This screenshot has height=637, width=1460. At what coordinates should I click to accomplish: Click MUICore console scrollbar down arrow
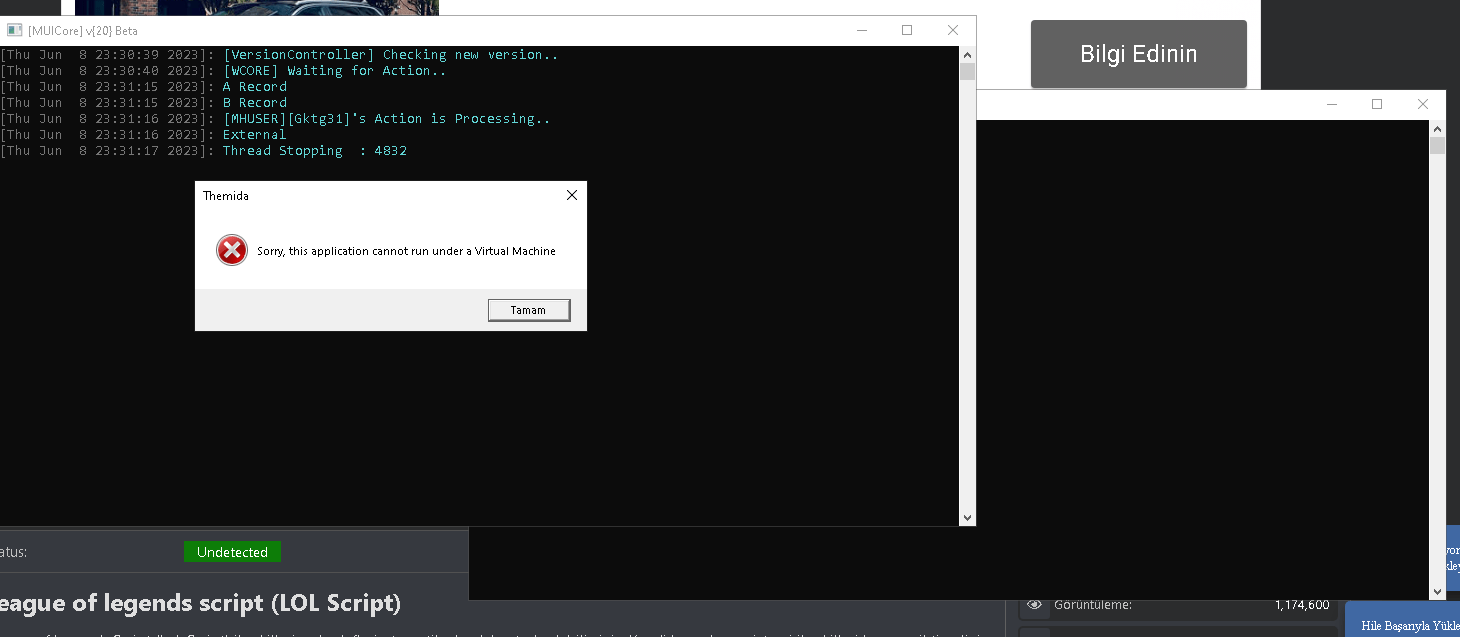pyautogui.click(x=967, y=517)
